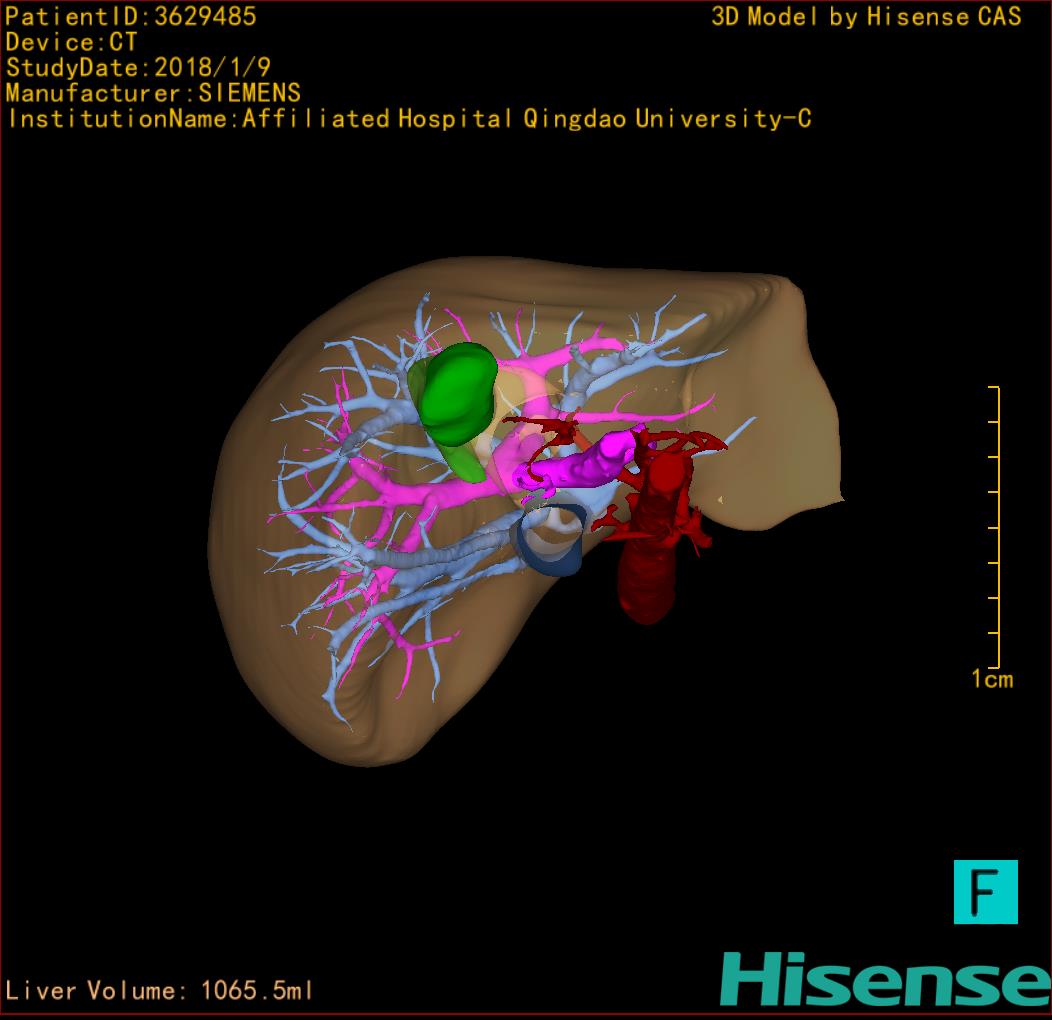Click the 'Device:CT' label
The width and height of the screenshot is (1052, 1020).
(71, 42)
